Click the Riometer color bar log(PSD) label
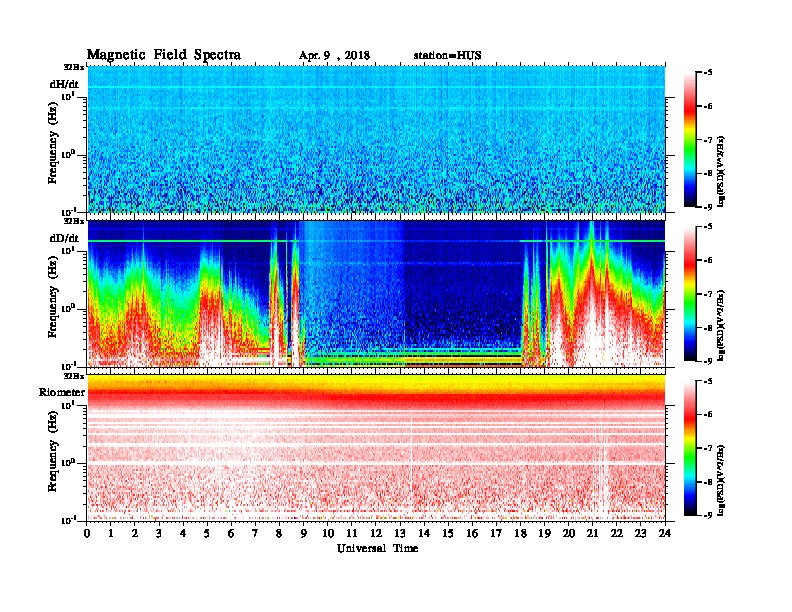This screenshot has height=612, width=792. point(721,480)
